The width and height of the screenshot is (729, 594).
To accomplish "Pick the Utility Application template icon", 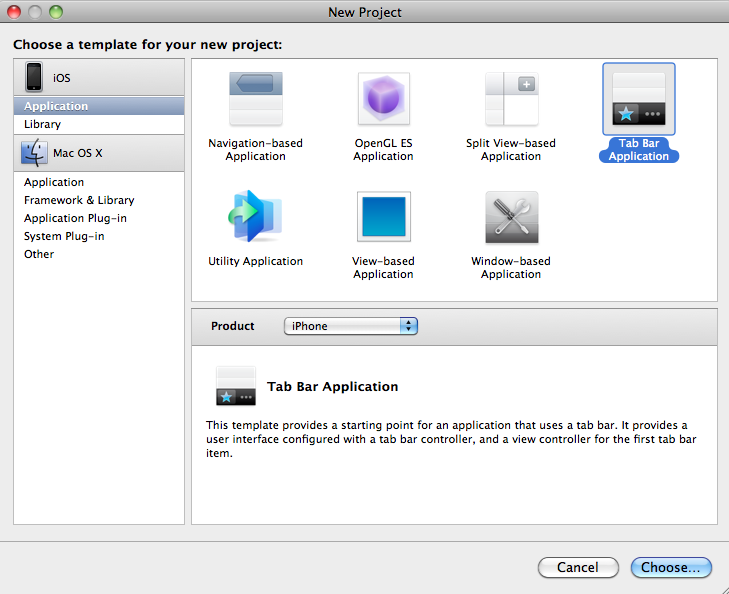I will tap(256, 217).
